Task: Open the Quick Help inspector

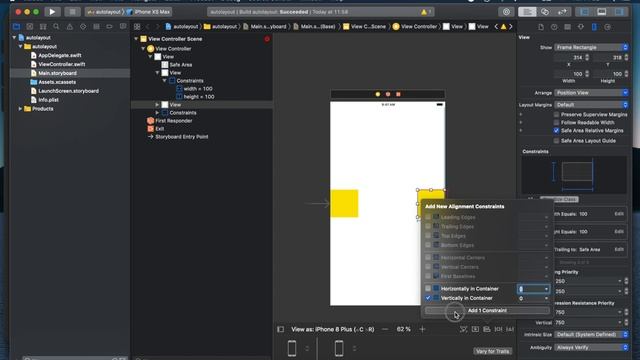Action: coord(554,27)
